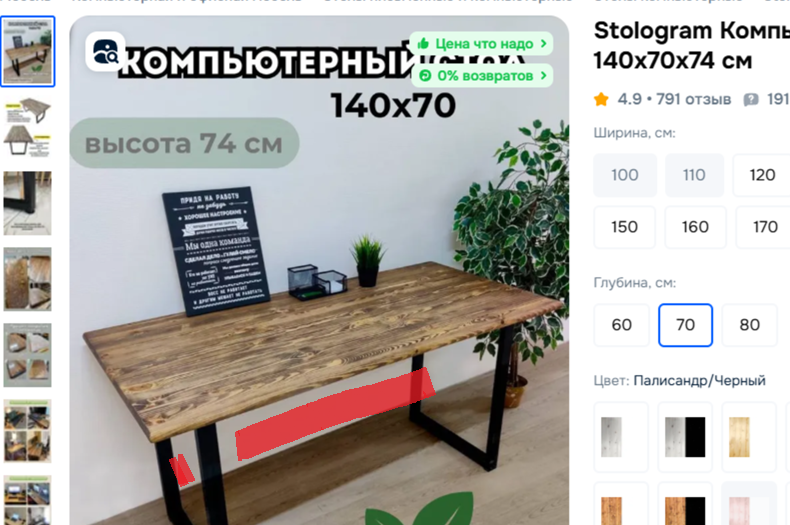Select width option 170
The image size is (790, 525).
click(765, 227)
